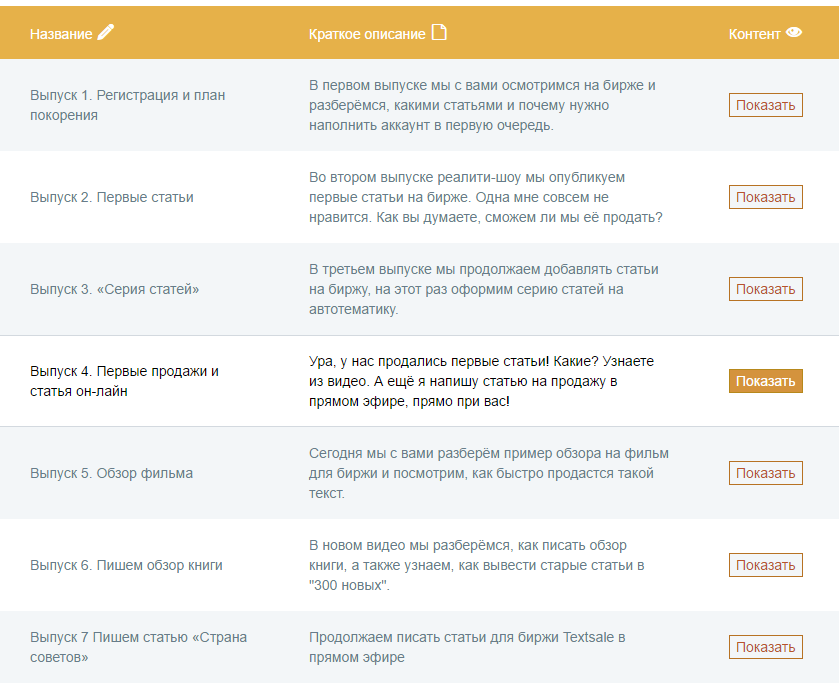Click the Контент column header text
This screenshot has width=840, height=684.
[x=754, y=34]
